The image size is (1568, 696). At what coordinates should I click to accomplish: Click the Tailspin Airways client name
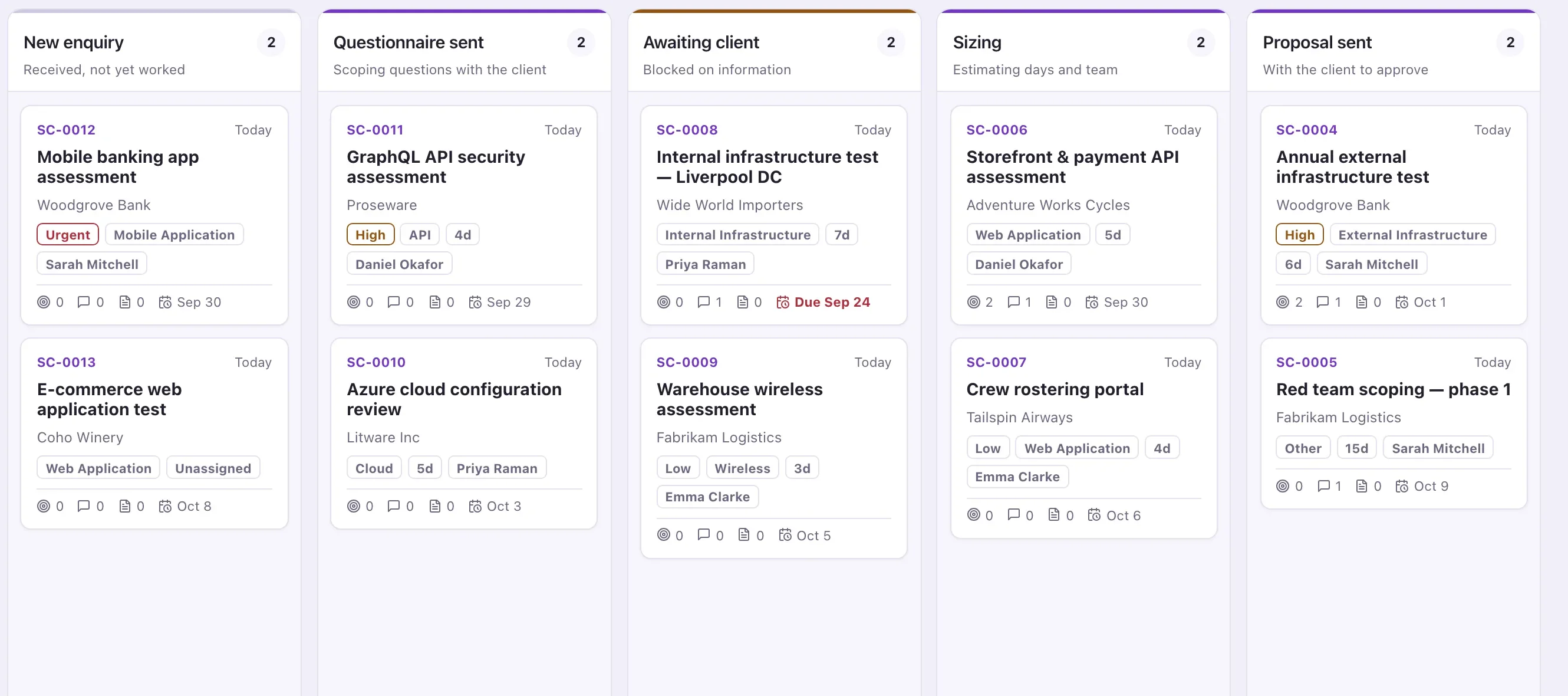[1019, 418]
